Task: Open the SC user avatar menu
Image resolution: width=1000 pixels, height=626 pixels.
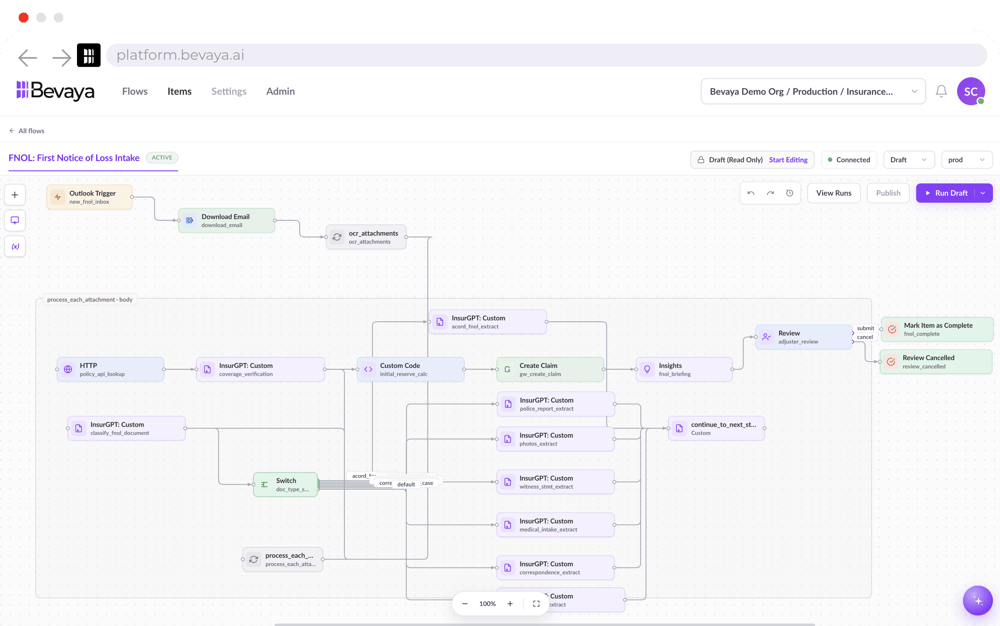Action: [971, 91]
